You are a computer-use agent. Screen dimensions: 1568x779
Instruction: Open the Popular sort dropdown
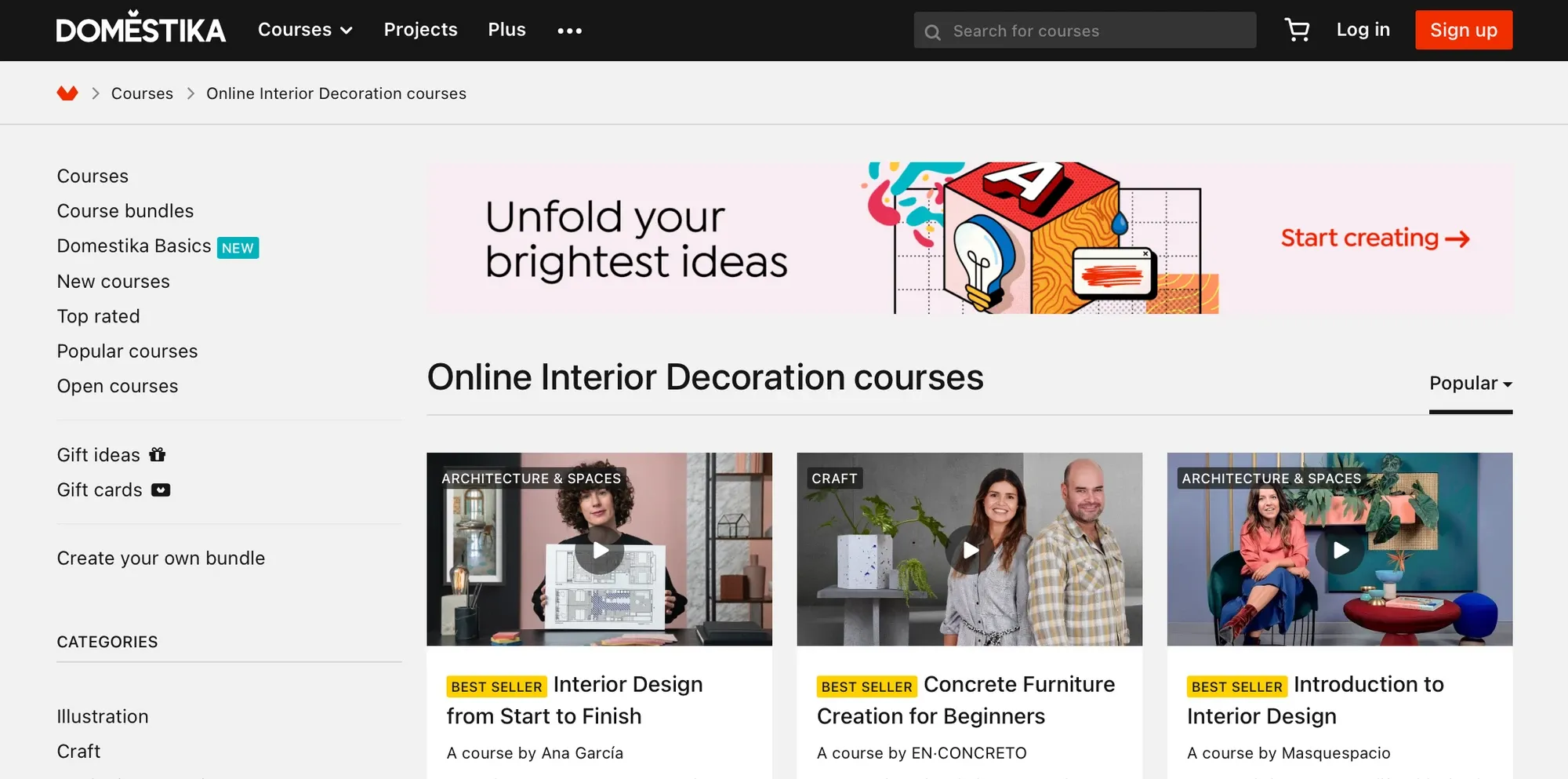(1471, 384)
